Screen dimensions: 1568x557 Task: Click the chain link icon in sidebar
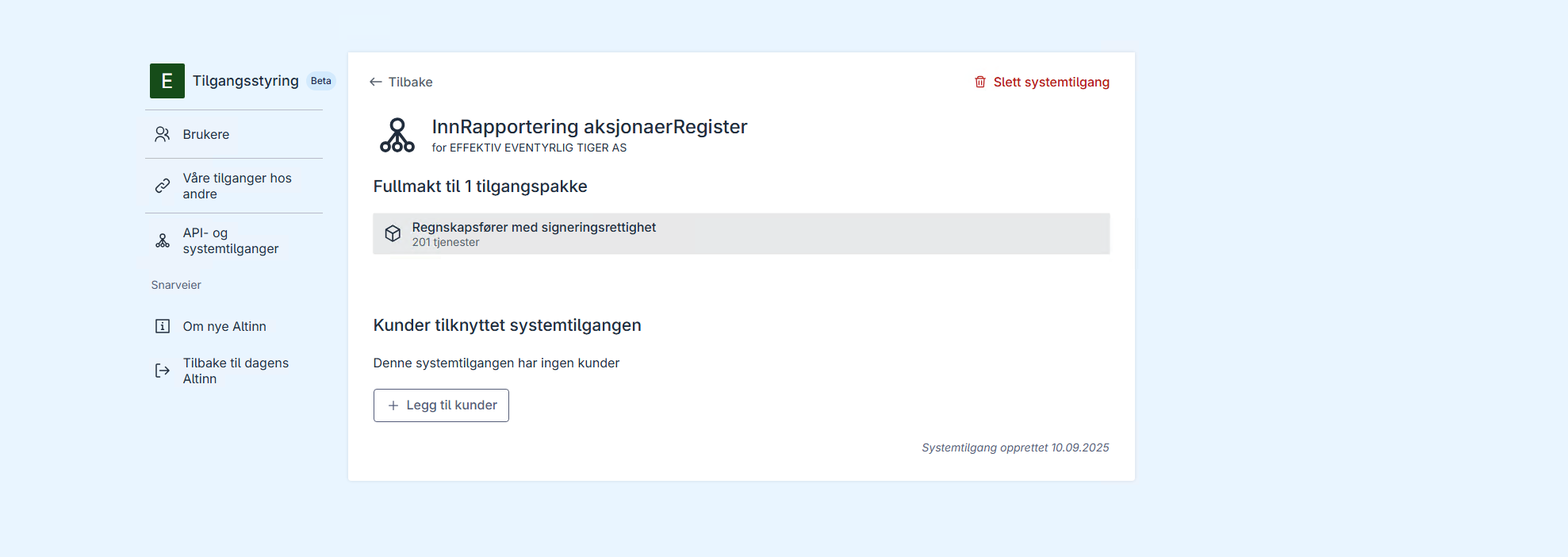tap(163, 186)
